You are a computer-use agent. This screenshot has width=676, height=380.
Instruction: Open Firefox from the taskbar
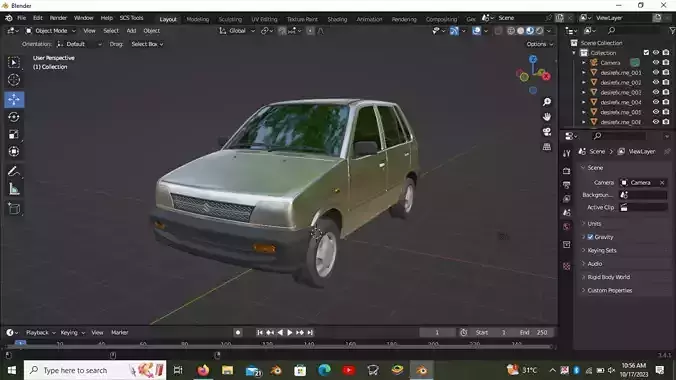[203, 370]
